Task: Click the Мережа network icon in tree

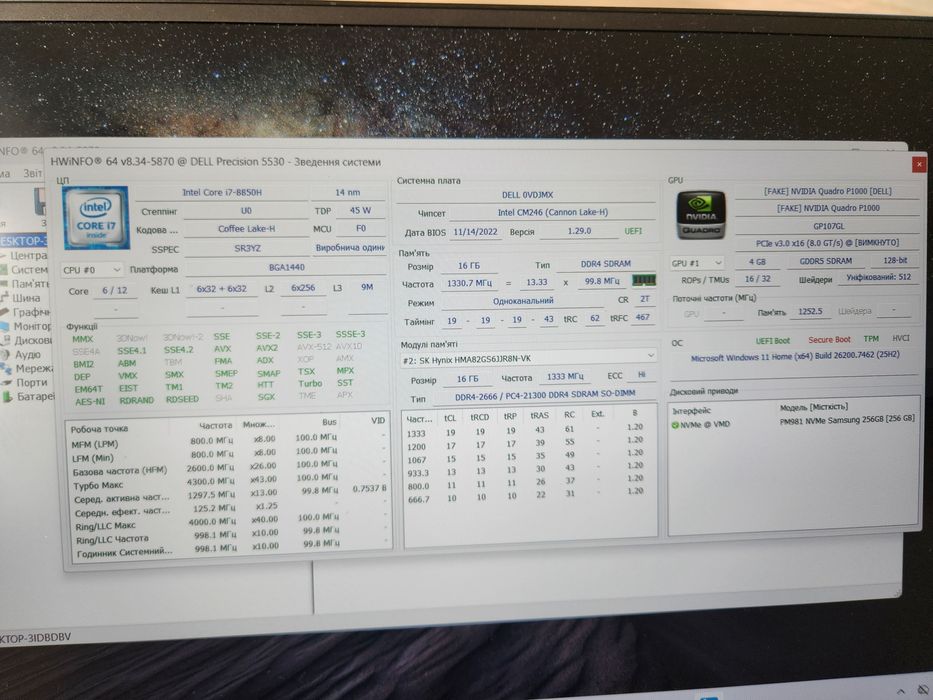Action: [5, 369]
